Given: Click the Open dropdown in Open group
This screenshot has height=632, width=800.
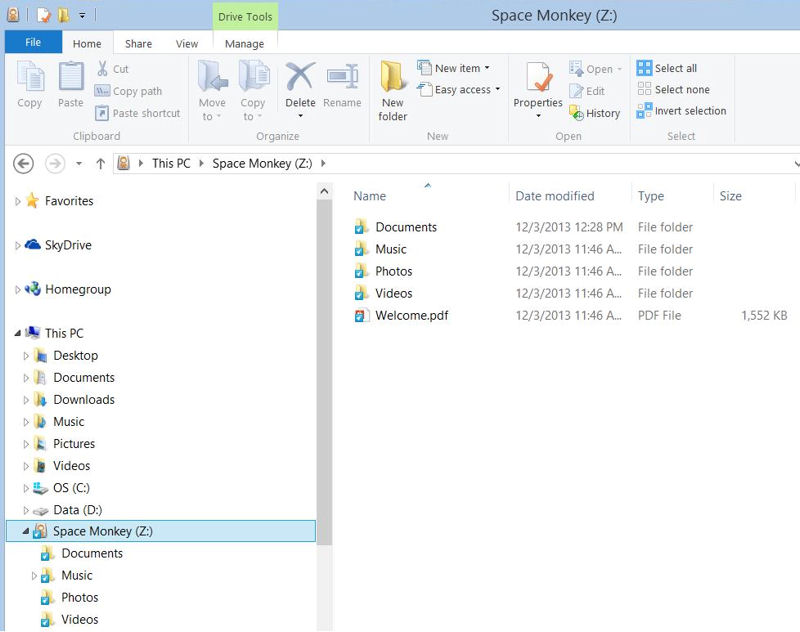Looking at the screenshot, I should tap(595, 68).
